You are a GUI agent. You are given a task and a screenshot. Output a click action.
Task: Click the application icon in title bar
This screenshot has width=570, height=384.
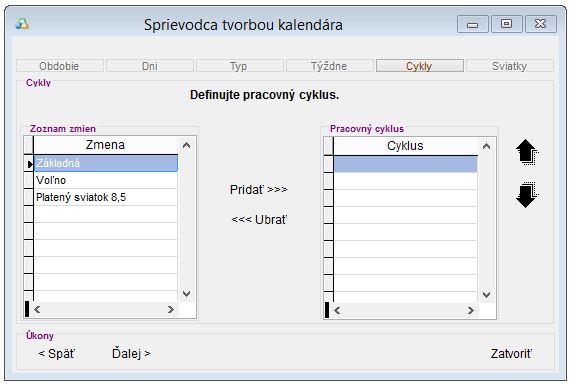pos(22,24)
